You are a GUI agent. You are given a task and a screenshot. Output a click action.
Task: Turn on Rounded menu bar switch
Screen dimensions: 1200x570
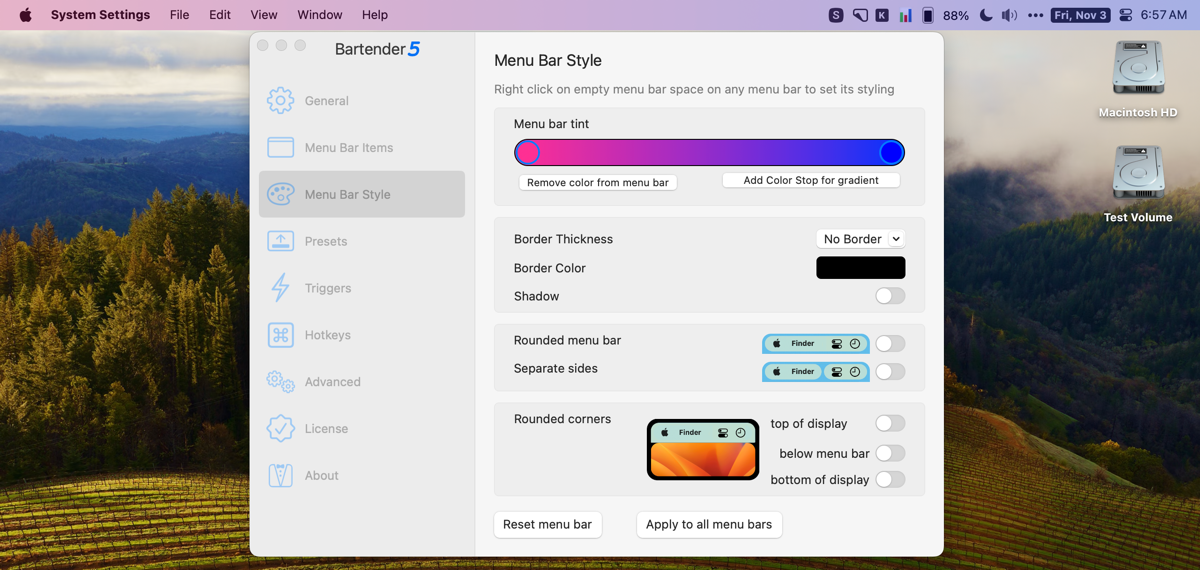[889, 344]
